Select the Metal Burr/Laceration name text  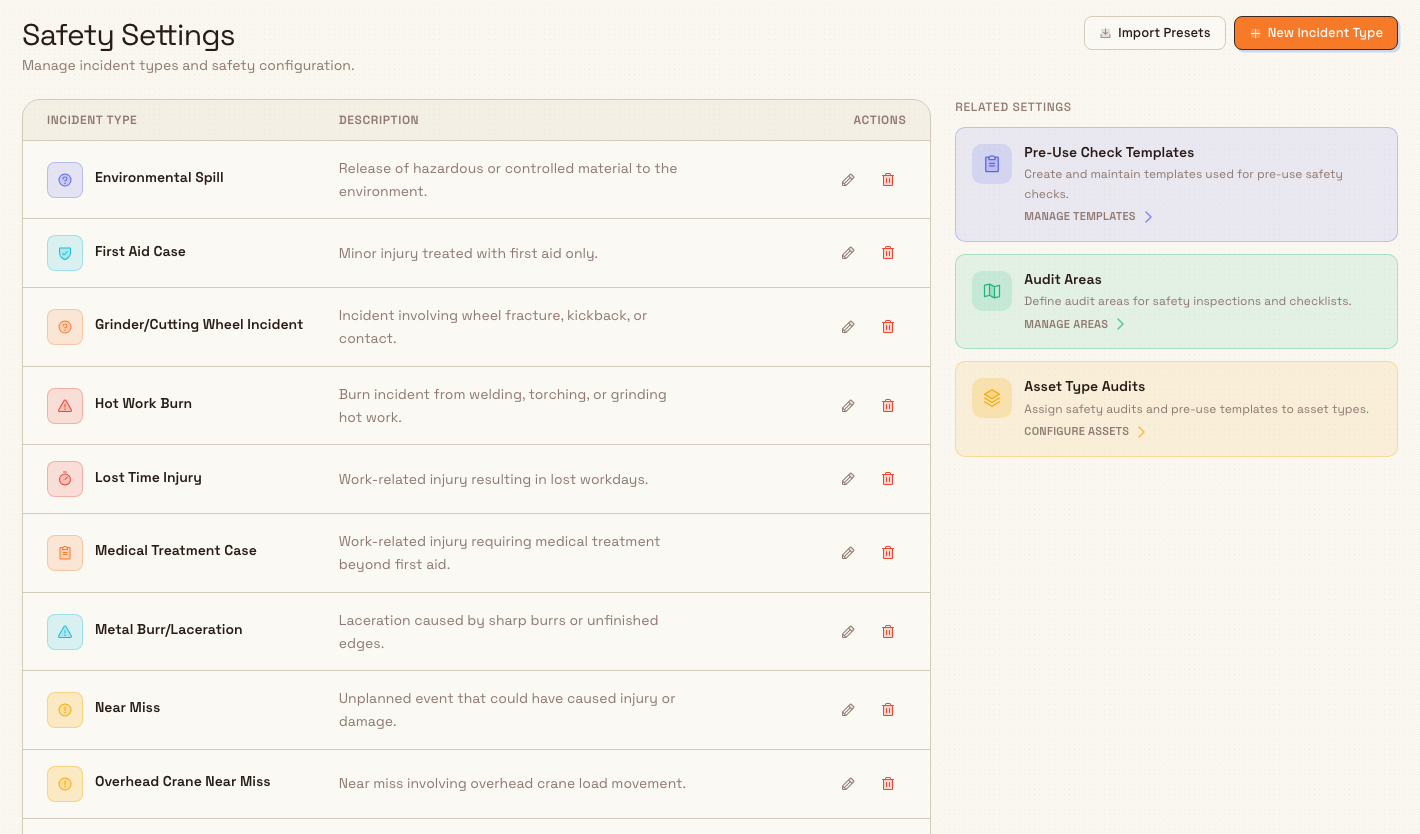click(169, 629)
